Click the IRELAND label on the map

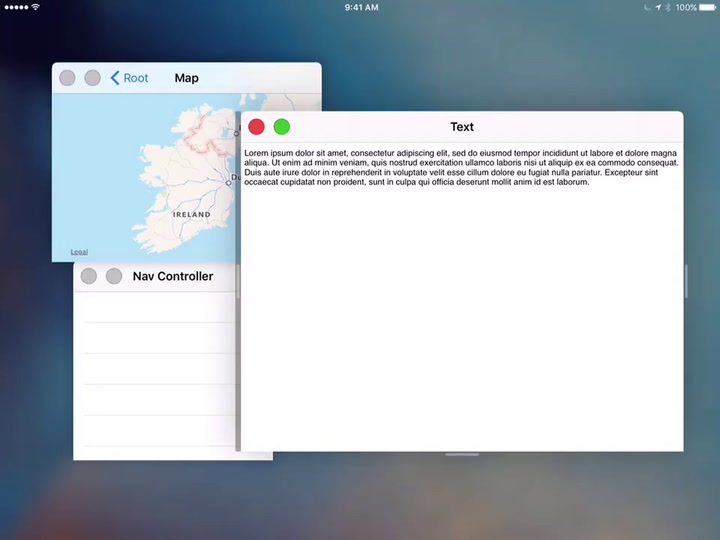[x=192, y=214]
